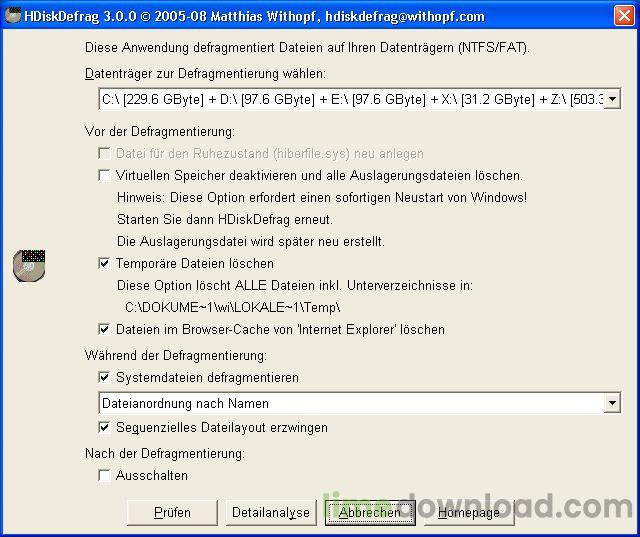Uncheck 'Dateien im Browser-Cache' option
This screenshot has width=640, height=537.
104,329
